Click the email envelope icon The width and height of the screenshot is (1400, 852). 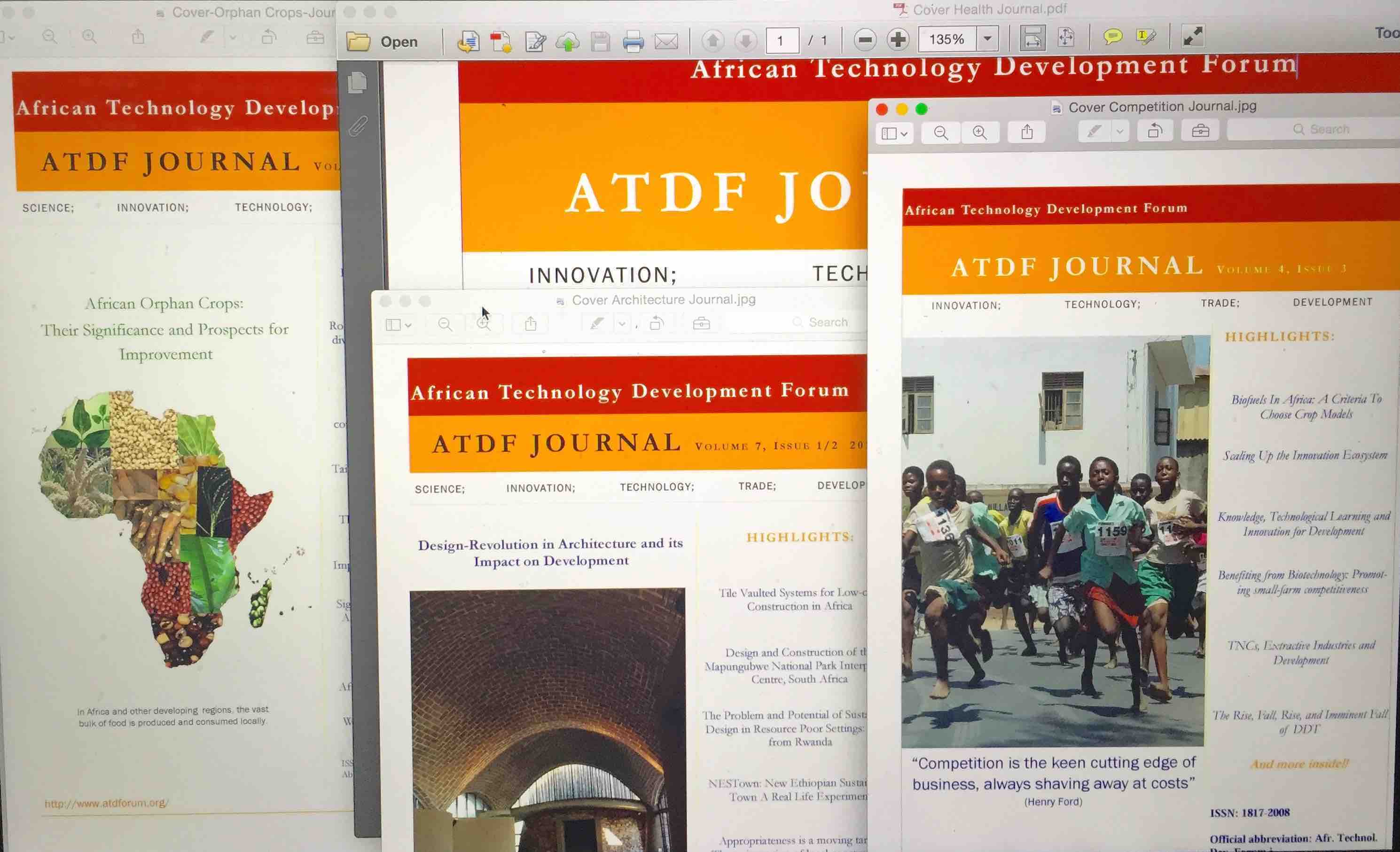coord(666,41)
